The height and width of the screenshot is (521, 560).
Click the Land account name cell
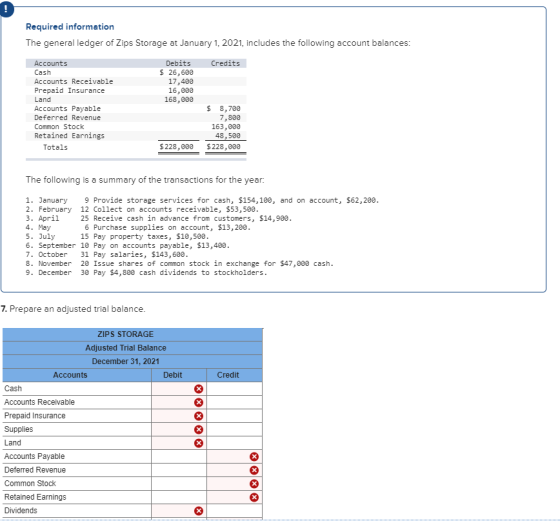[77, 443]
